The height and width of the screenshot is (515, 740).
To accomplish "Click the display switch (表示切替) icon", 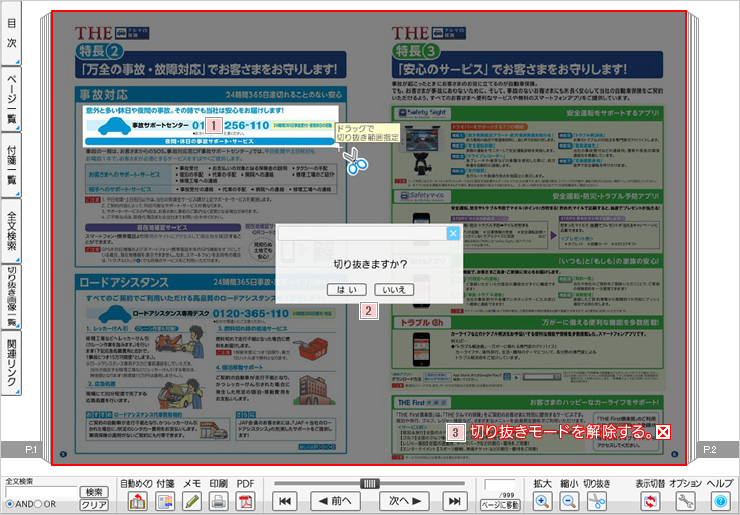I will coord(651,501).
